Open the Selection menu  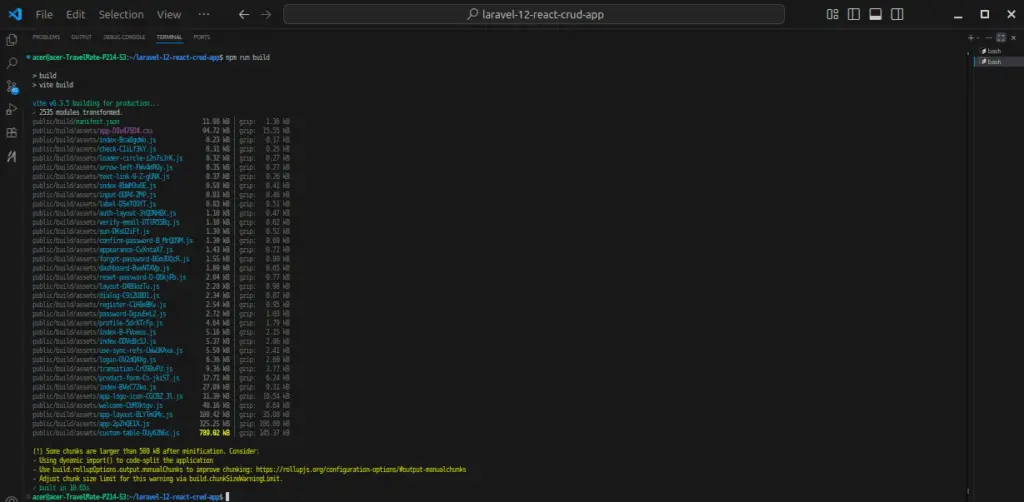coord(121,14)
